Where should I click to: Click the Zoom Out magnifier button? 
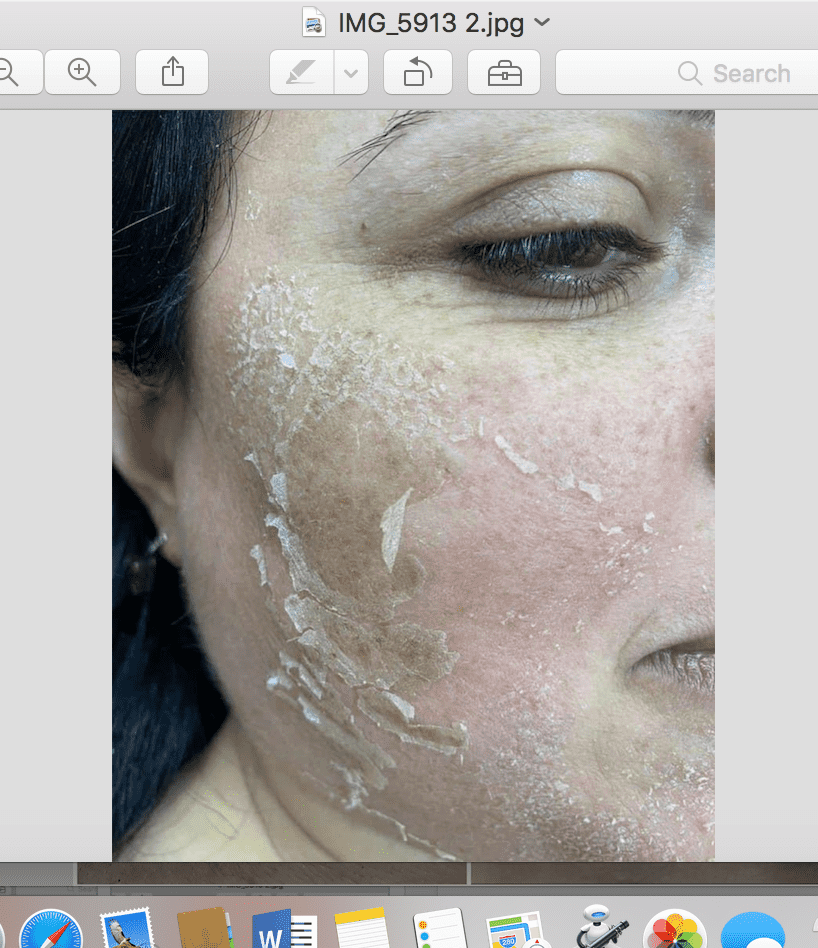(x=12, y=72)
